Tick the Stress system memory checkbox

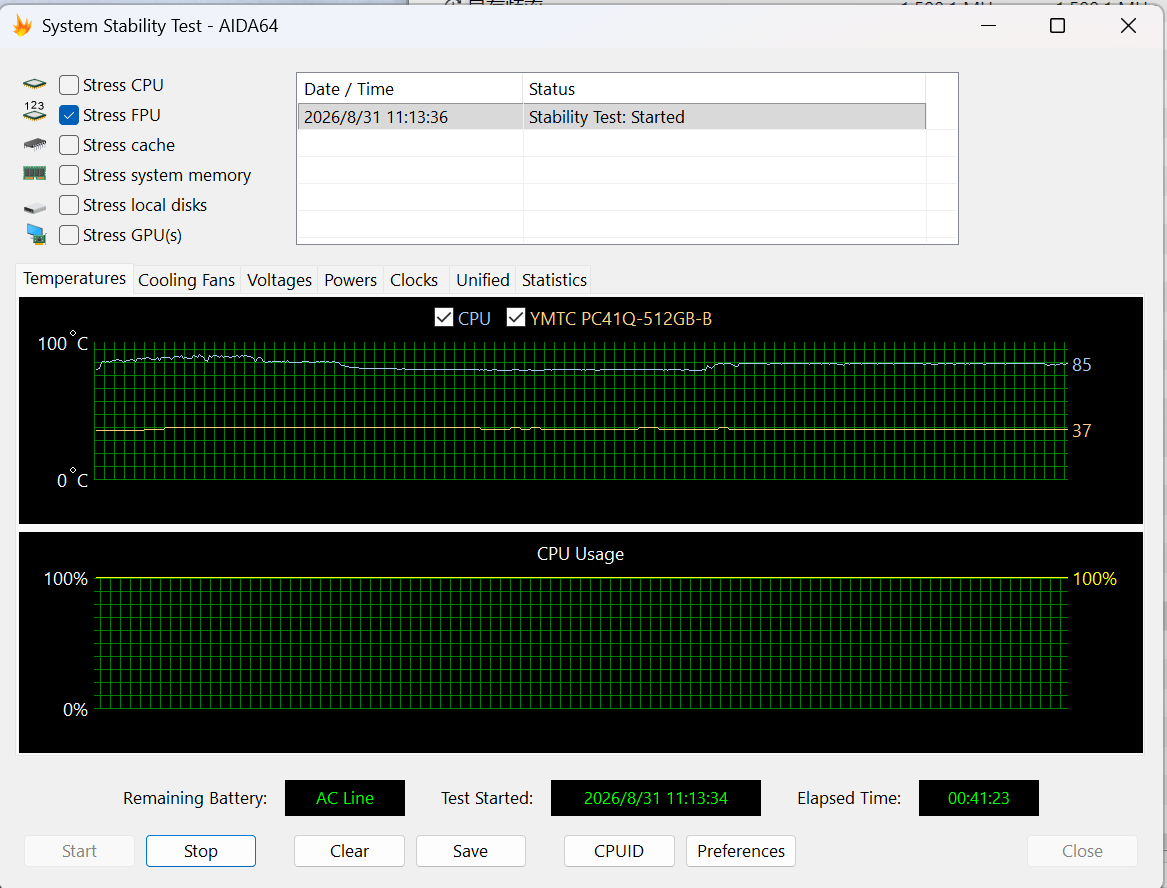coord(68,175)
